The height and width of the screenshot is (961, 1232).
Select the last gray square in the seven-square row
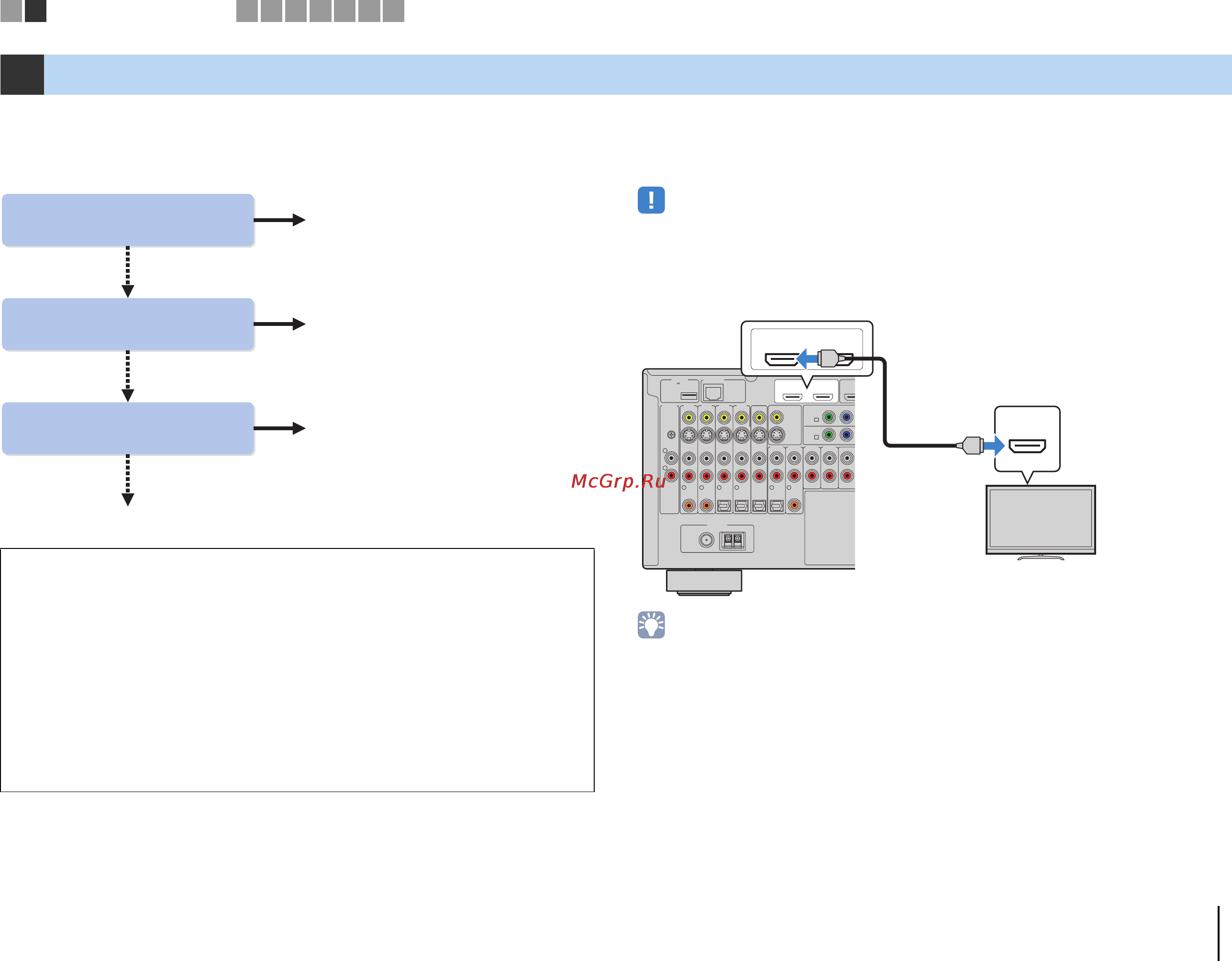click(393, 11)
